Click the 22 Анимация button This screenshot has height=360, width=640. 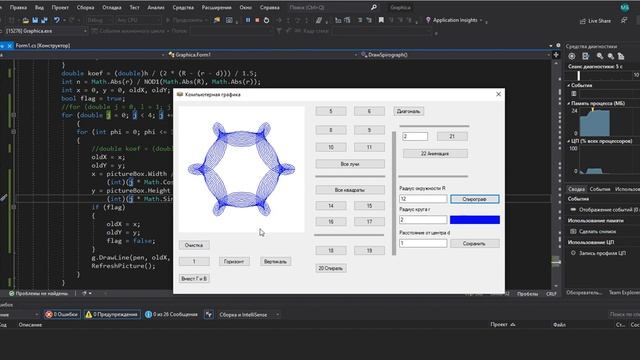[435, 153]
